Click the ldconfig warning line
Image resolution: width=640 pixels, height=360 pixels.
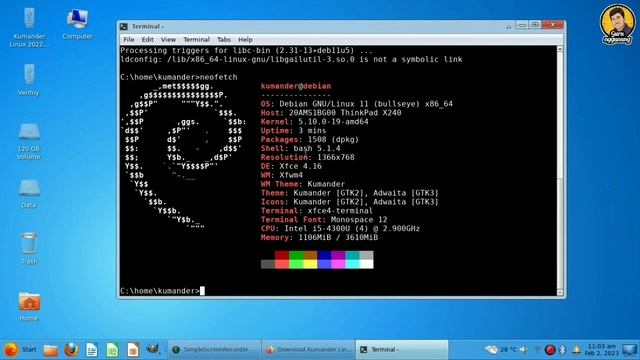coord(291,60)
